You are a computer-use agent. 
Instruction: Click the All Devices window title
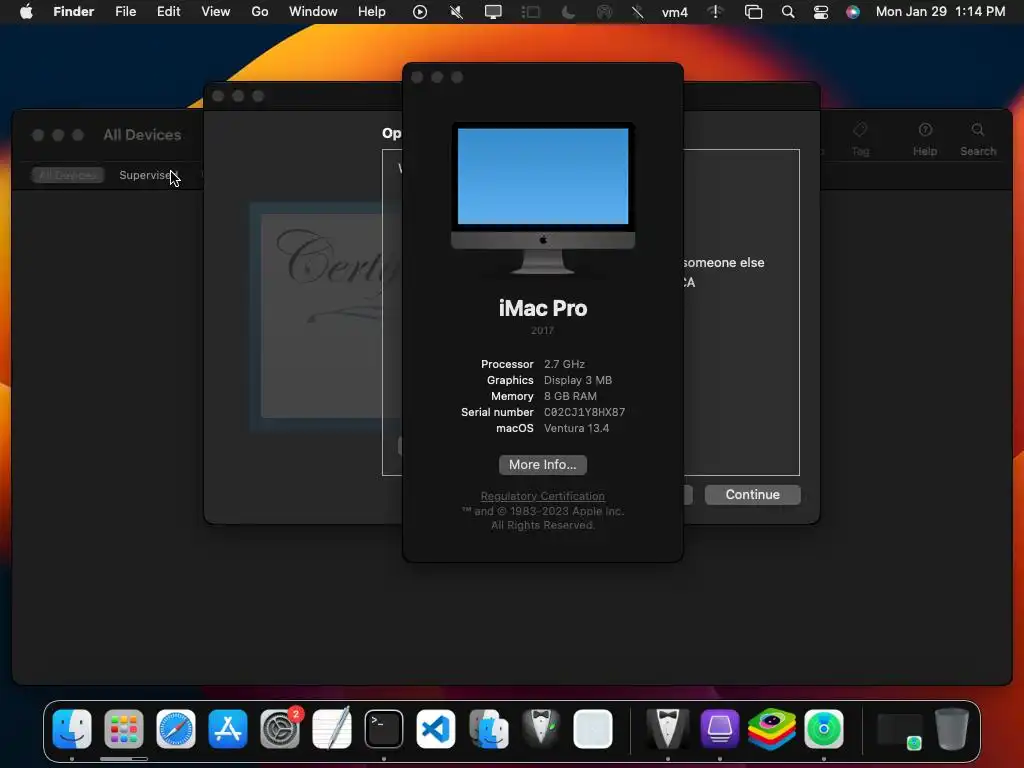point(142,135)
